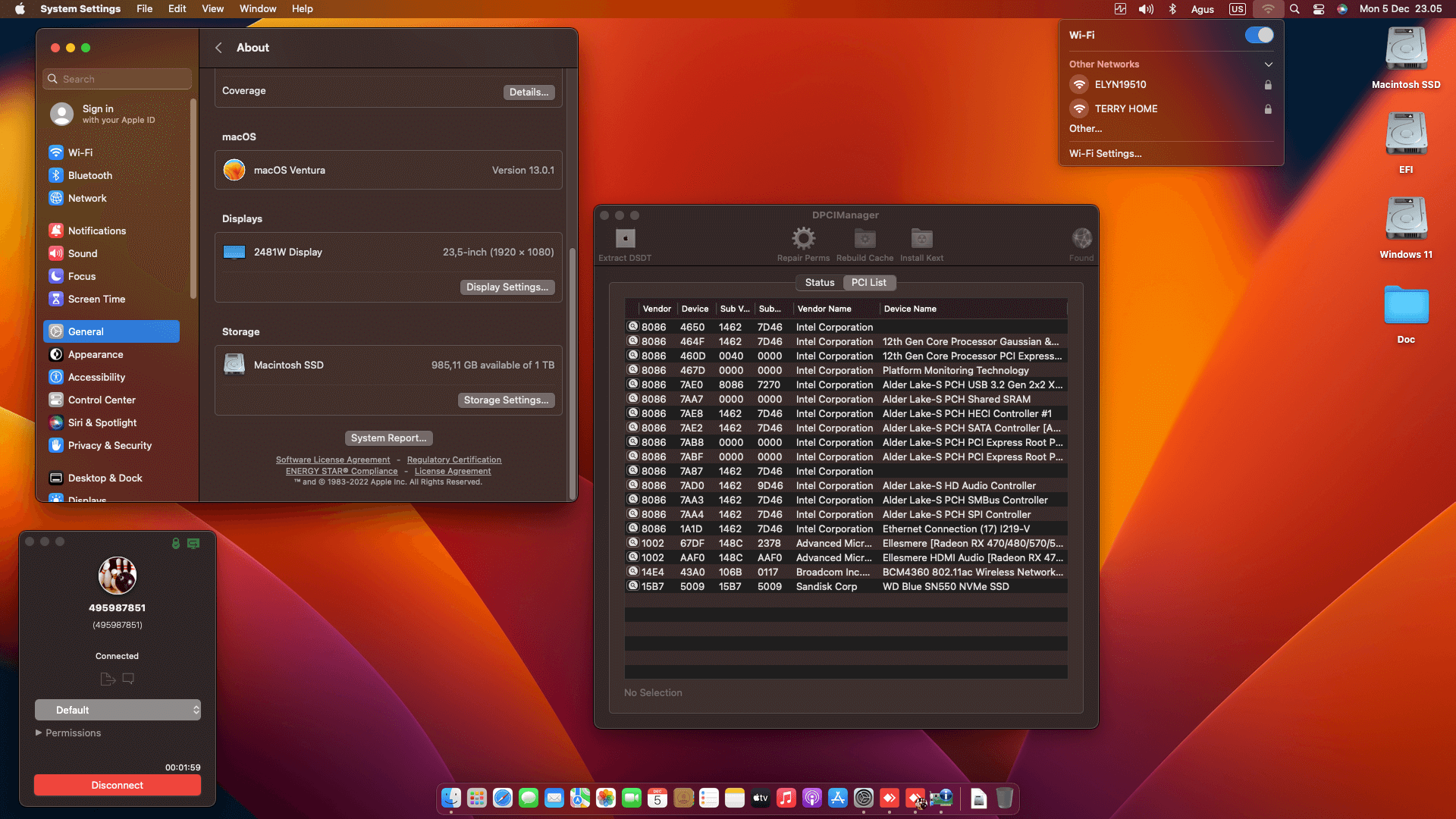Click the Display Settings button

[x=507, y=287]
